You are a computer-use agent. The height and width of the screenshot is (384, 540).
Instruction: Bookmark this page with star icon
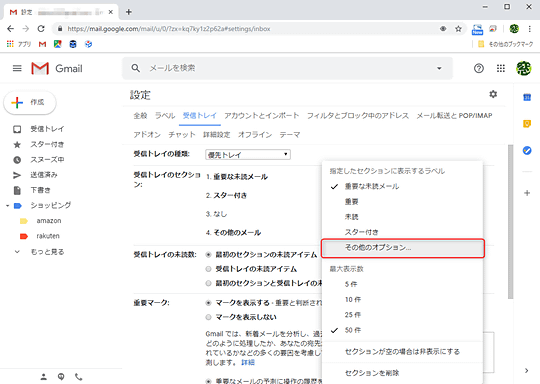[458, 29]
